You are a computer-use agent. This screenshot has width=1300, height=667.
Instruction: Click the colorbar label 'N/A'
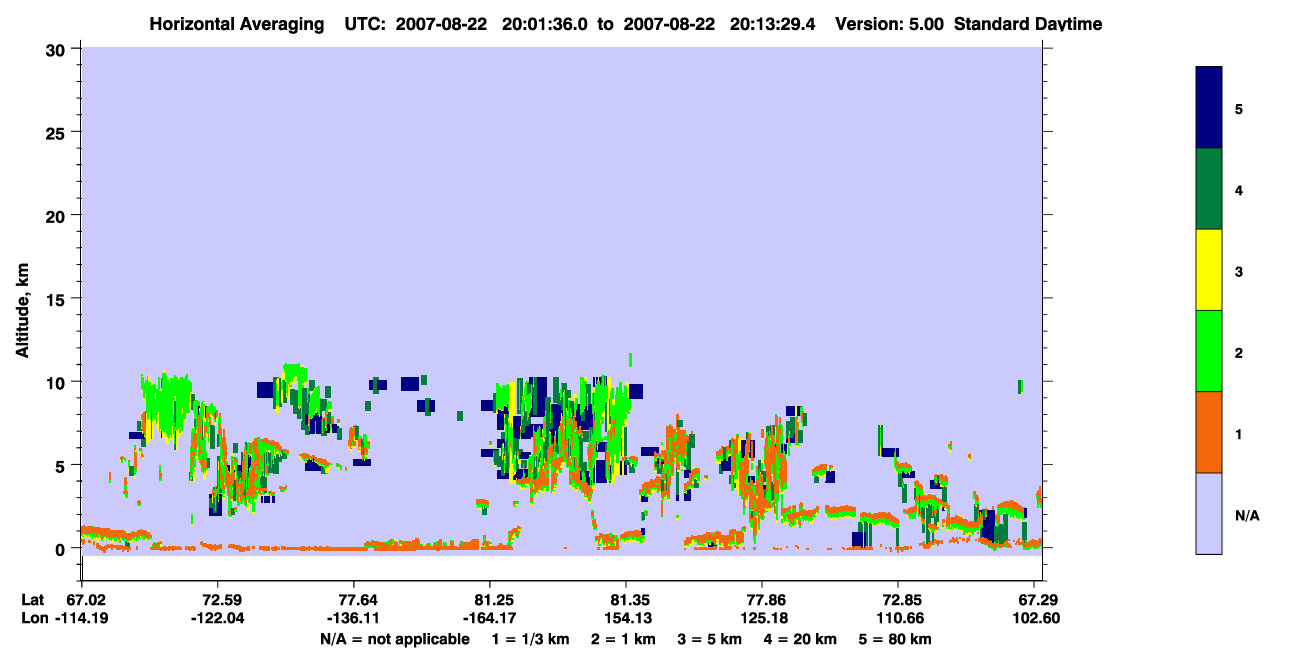[1246, 515]
